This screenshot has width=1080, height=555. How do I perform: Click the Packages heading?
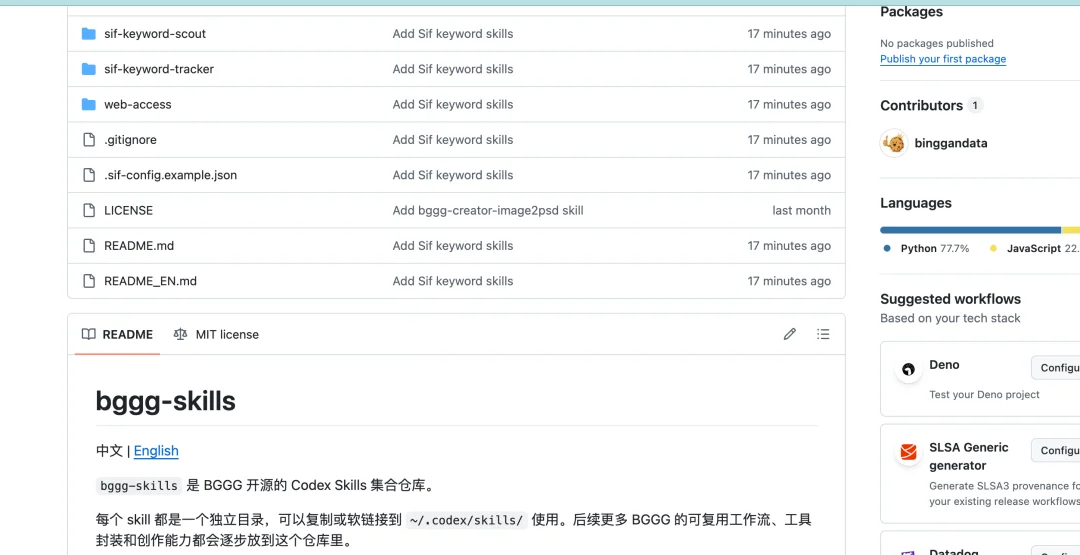point(911,12)
